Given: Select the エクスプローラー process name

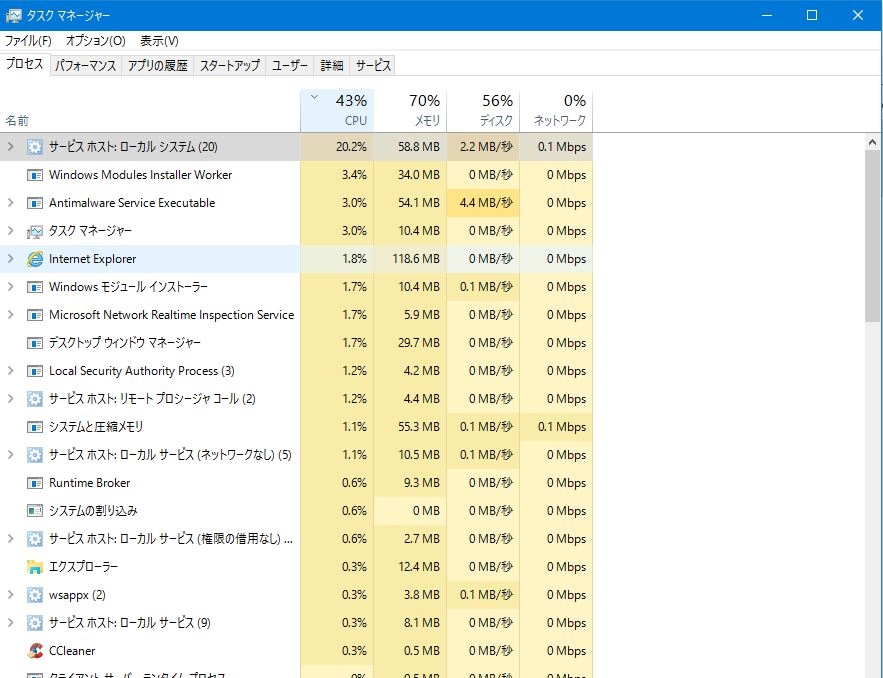Looking at the screenshot, I should point(83,567).
